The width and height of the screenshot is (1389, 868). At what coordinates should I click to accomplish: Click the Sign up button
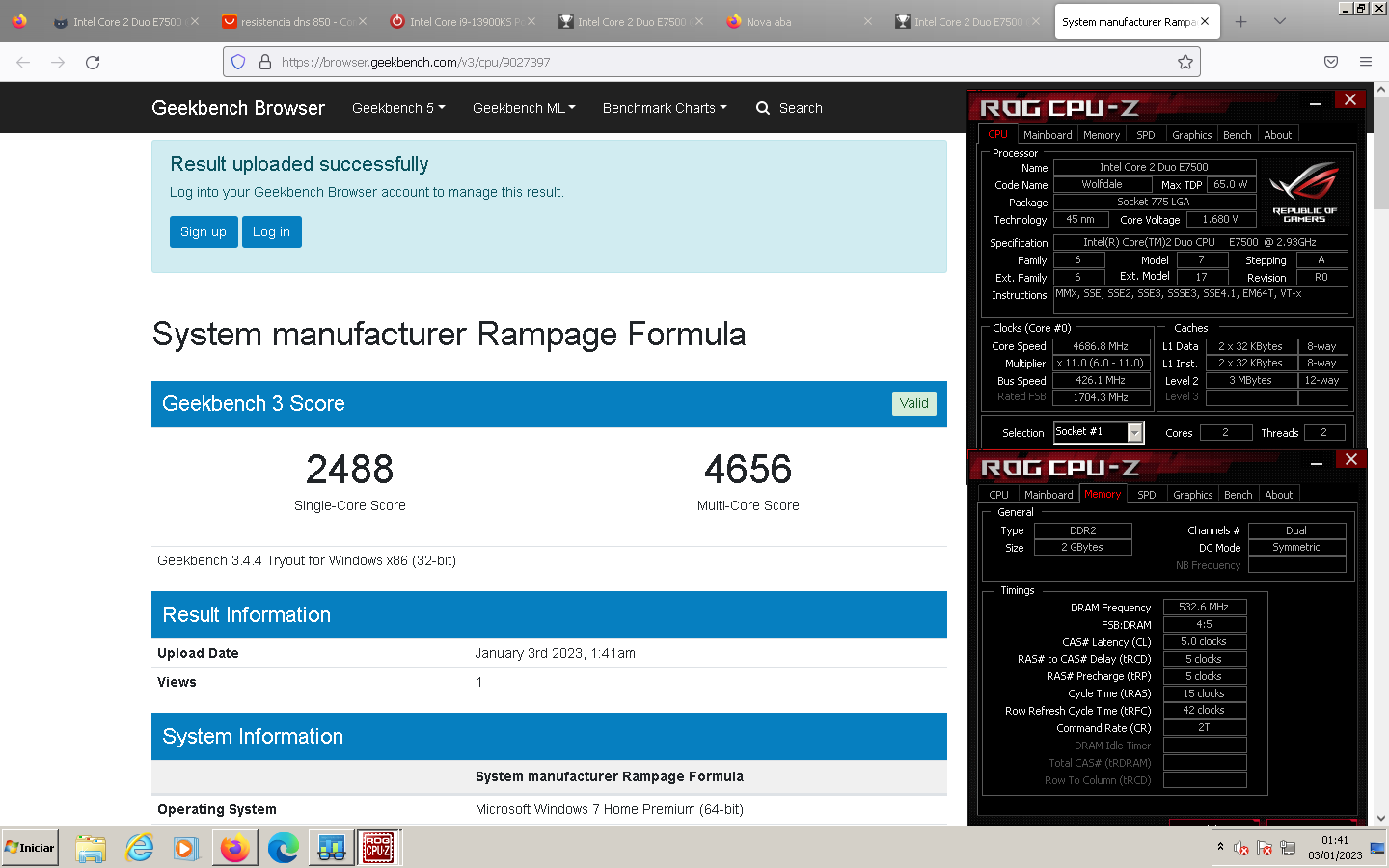pos(204,231)
